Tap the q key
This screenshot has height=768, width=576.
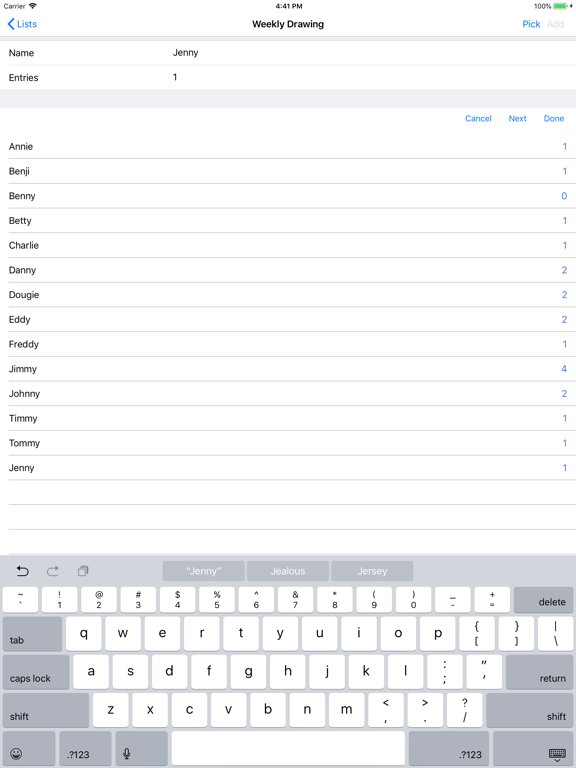pos(84,634)
